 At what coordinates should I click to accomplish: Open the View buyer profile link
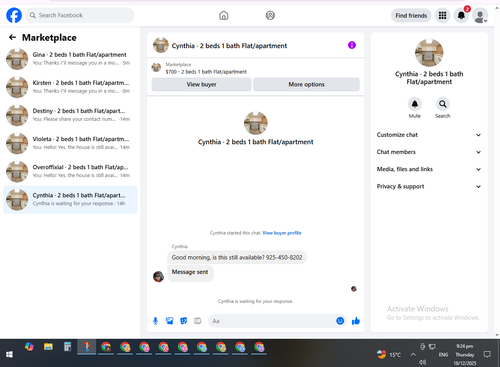click(282, 233)
